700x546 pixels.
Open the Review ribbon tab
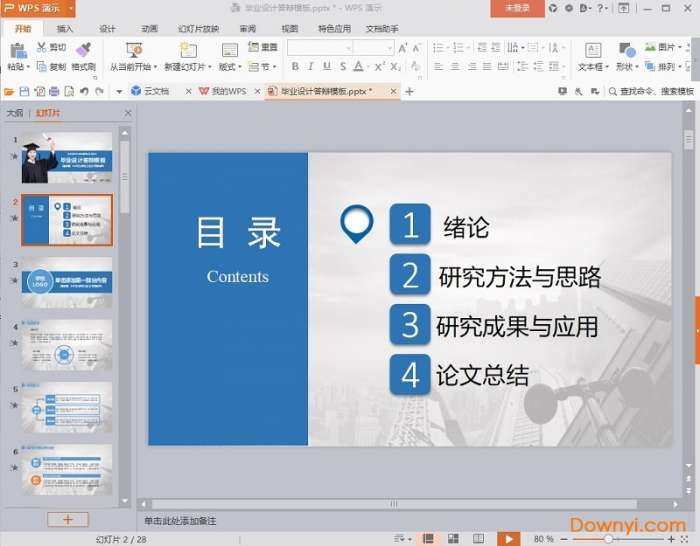pyautogui.click(x=248, y=29)
